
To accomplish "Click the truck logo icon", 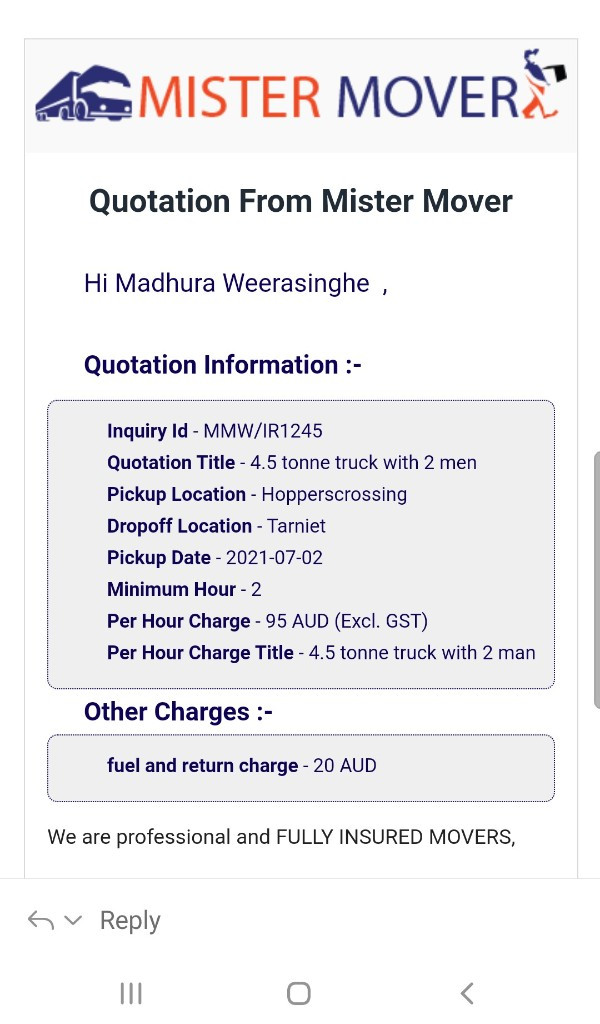I will click(84, 95).
